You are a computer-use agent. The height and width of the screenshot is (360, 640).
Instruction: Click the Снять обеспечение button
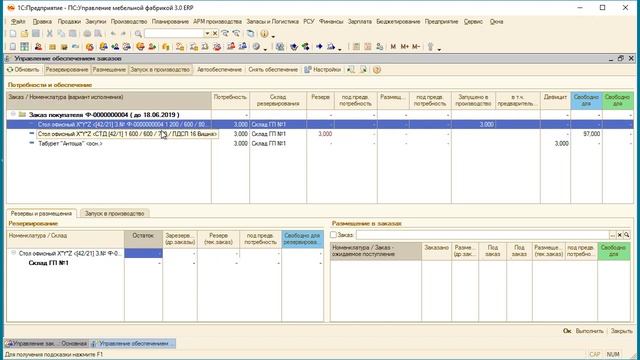(273, 70)
